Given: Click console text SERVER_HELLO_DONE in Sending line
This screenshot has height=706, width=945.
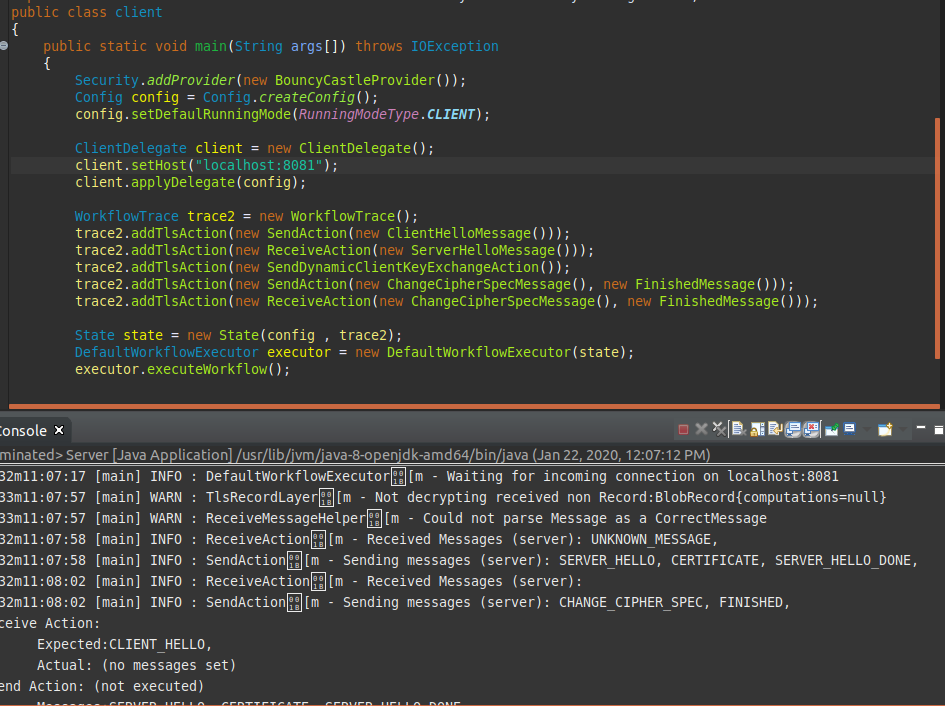Looking at the screenshot, I should click(846, 561).
